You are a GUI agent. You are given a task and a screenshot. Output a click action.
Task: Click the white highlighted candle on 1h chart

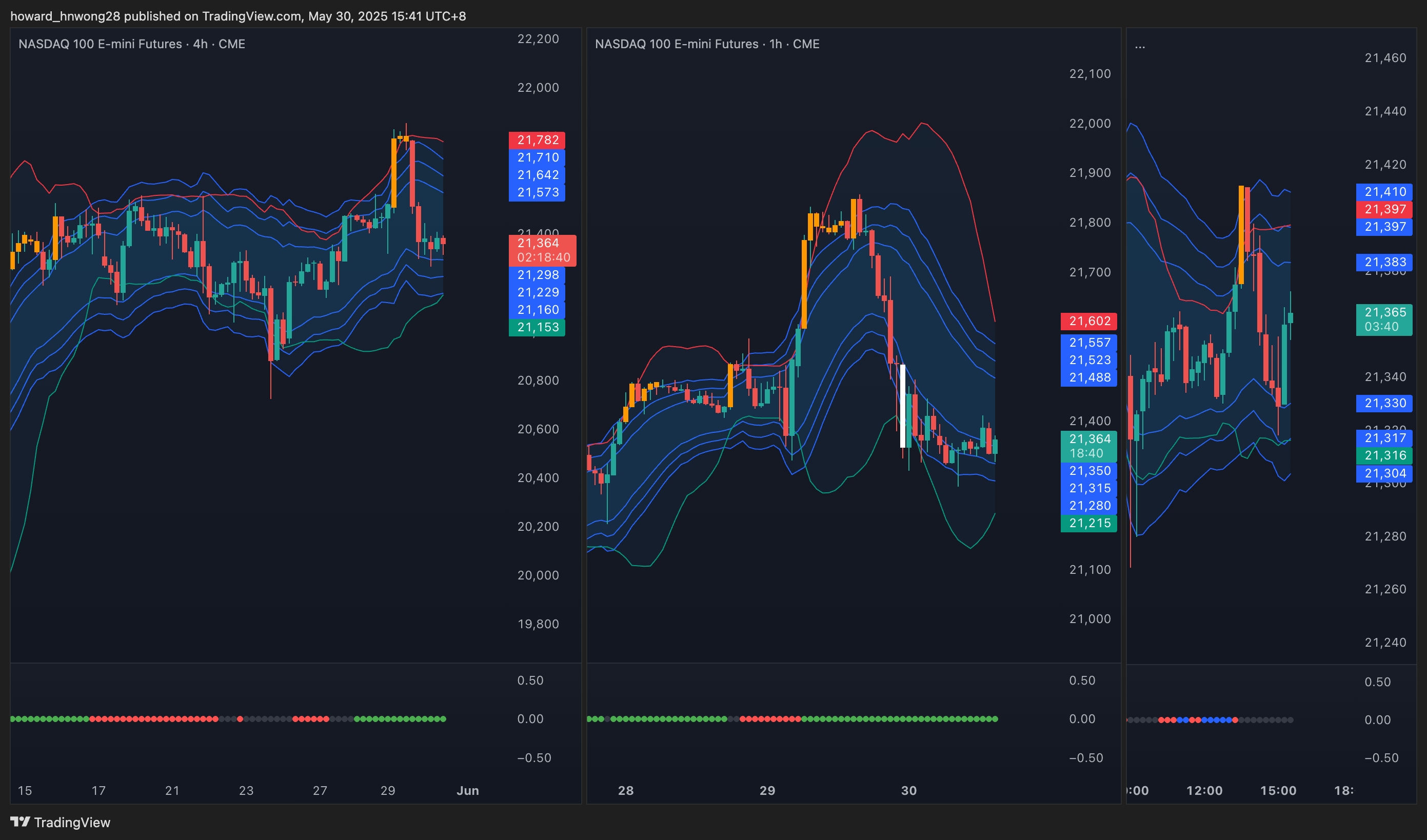click(x=903, y=405)
